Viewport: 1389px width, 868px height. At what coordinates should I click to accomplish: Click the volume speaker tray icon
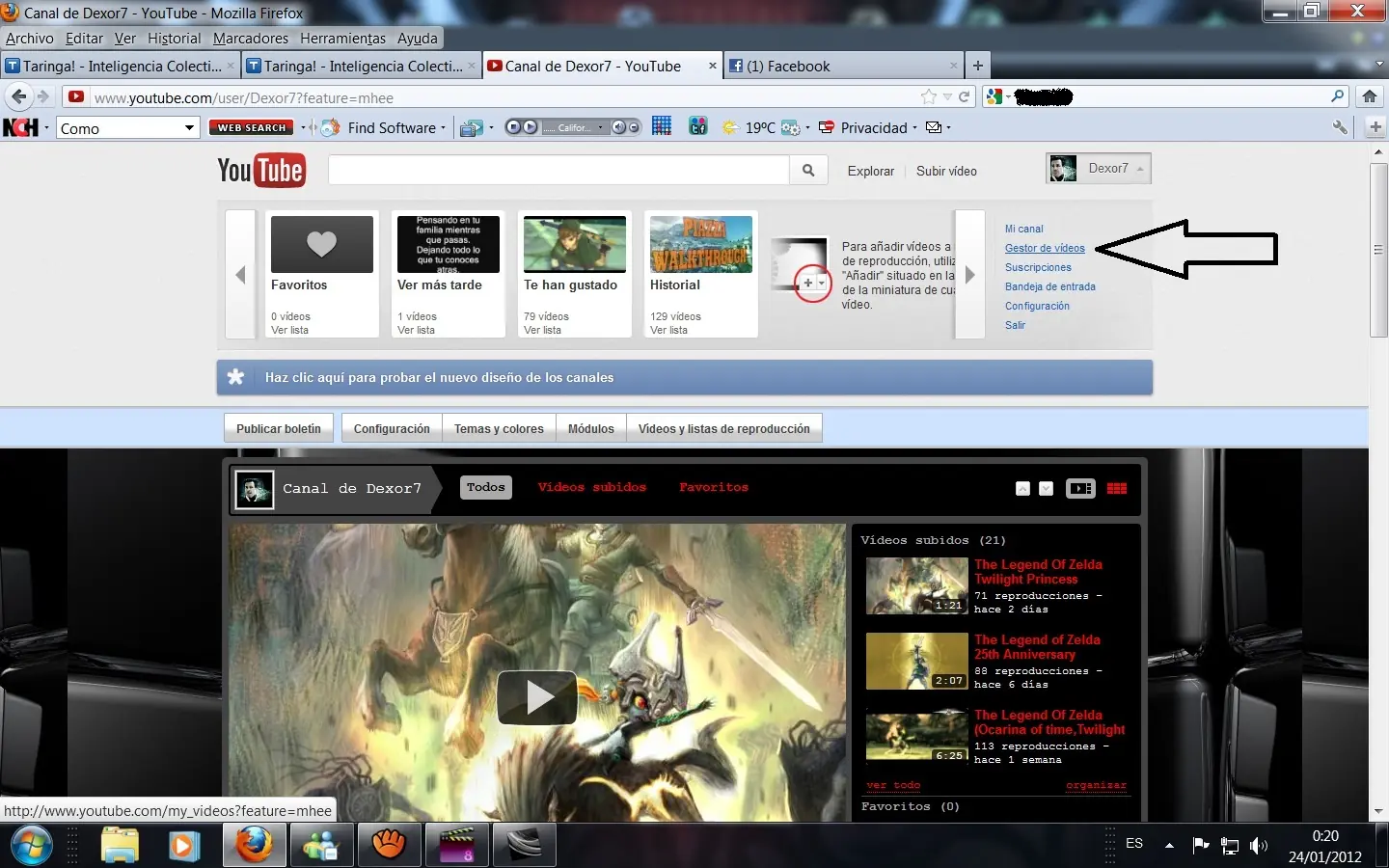tap(1259, 846)
